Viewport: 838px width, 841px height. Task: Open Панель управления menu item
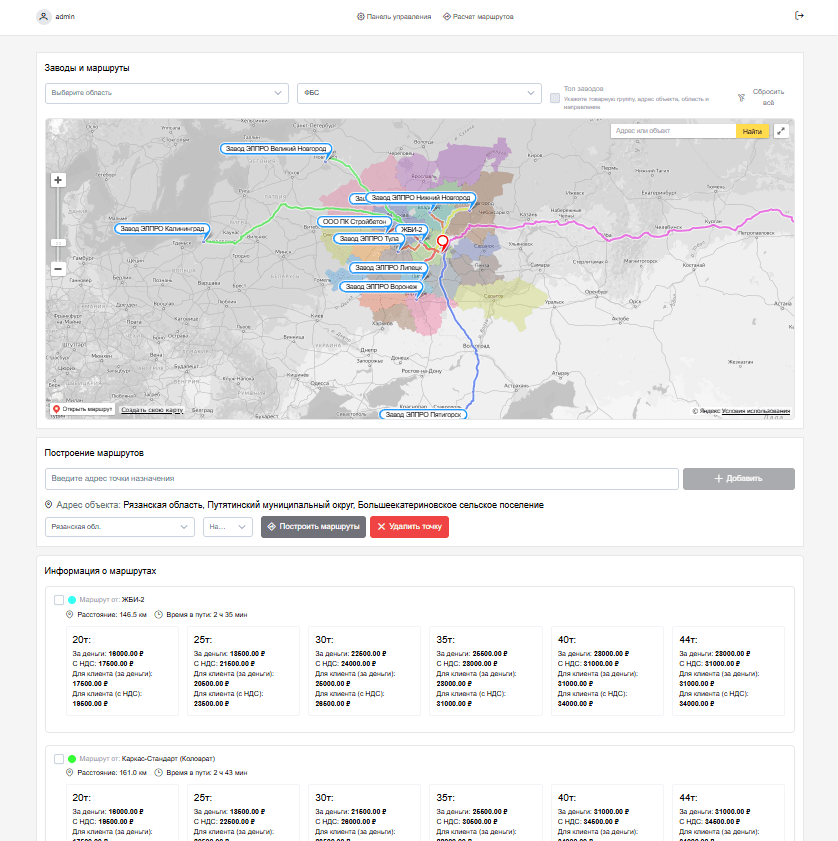coord(394,17)
